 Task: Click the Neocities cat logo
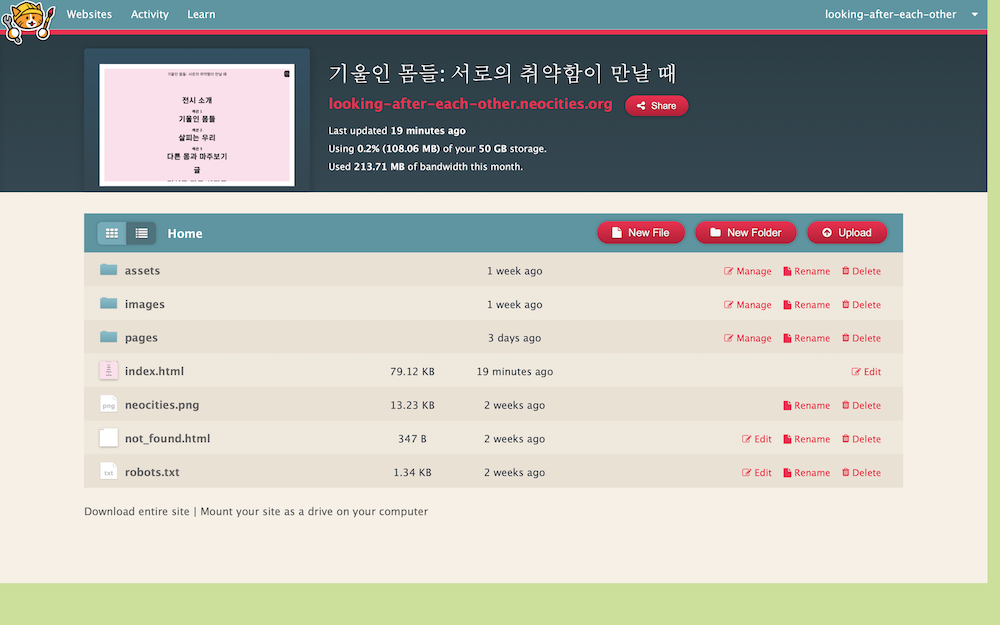pos(27,22)
